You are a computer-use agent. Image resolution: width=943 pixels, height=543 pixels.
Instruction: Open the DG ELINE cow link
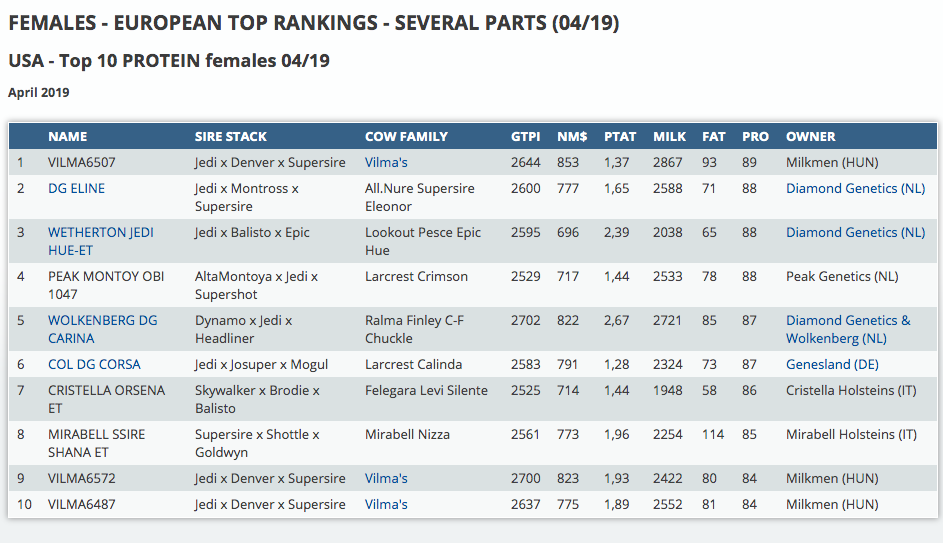point(76,188)
